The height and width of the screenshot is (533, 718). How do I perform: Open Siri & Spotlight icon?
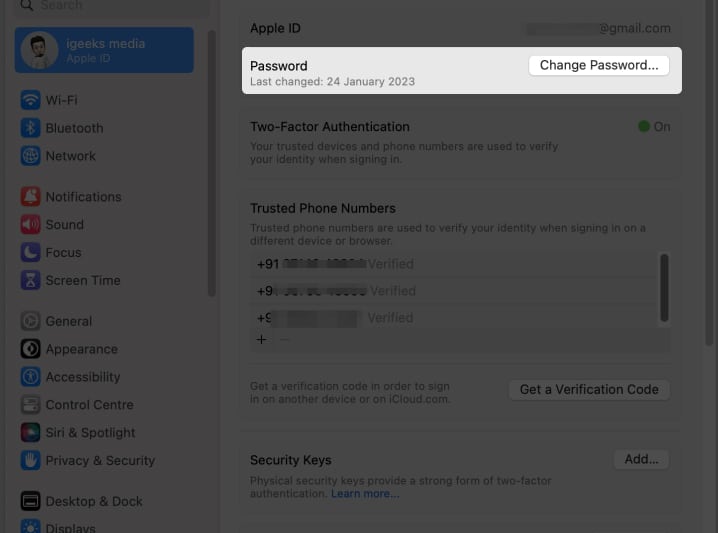(30, 433)
